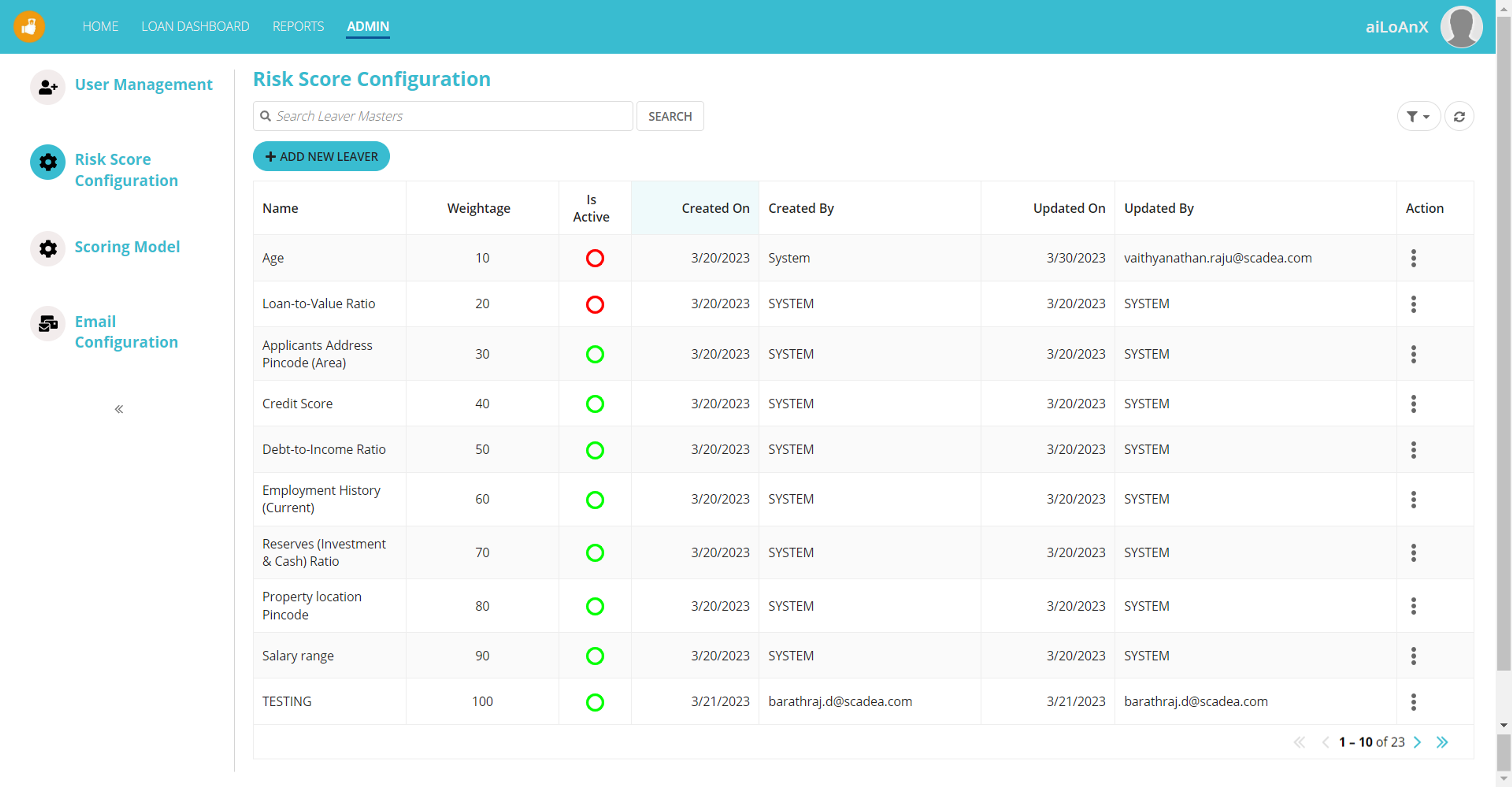Open Scoring Model in the sidebar
Screen dimensions: 1512x787
pos(127,247)
